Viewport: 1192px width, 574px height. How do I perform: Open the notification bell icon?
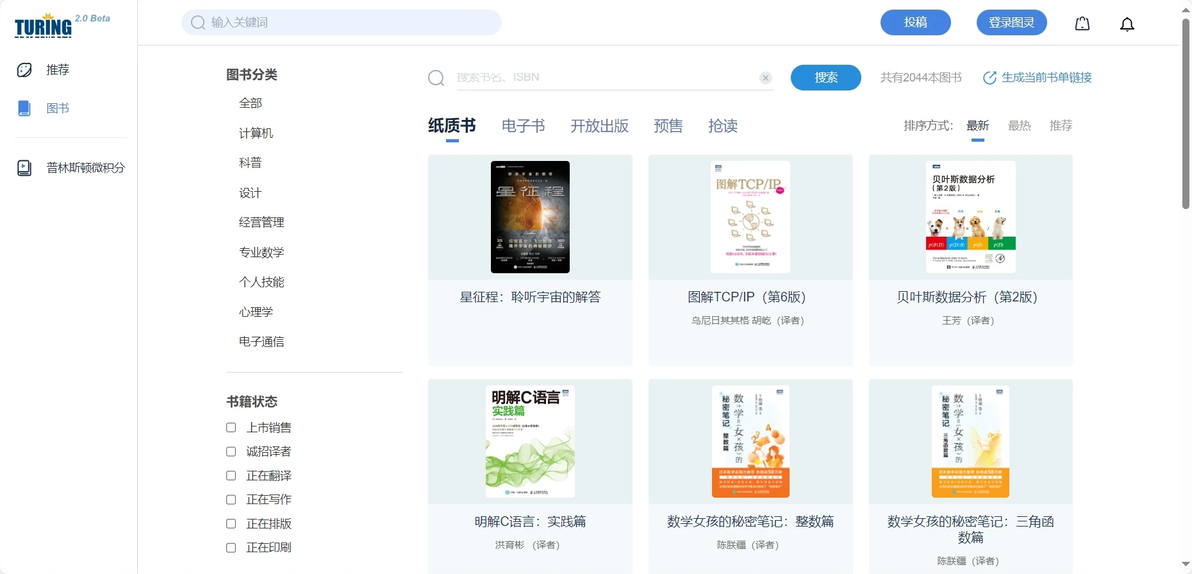point(1127,24)
